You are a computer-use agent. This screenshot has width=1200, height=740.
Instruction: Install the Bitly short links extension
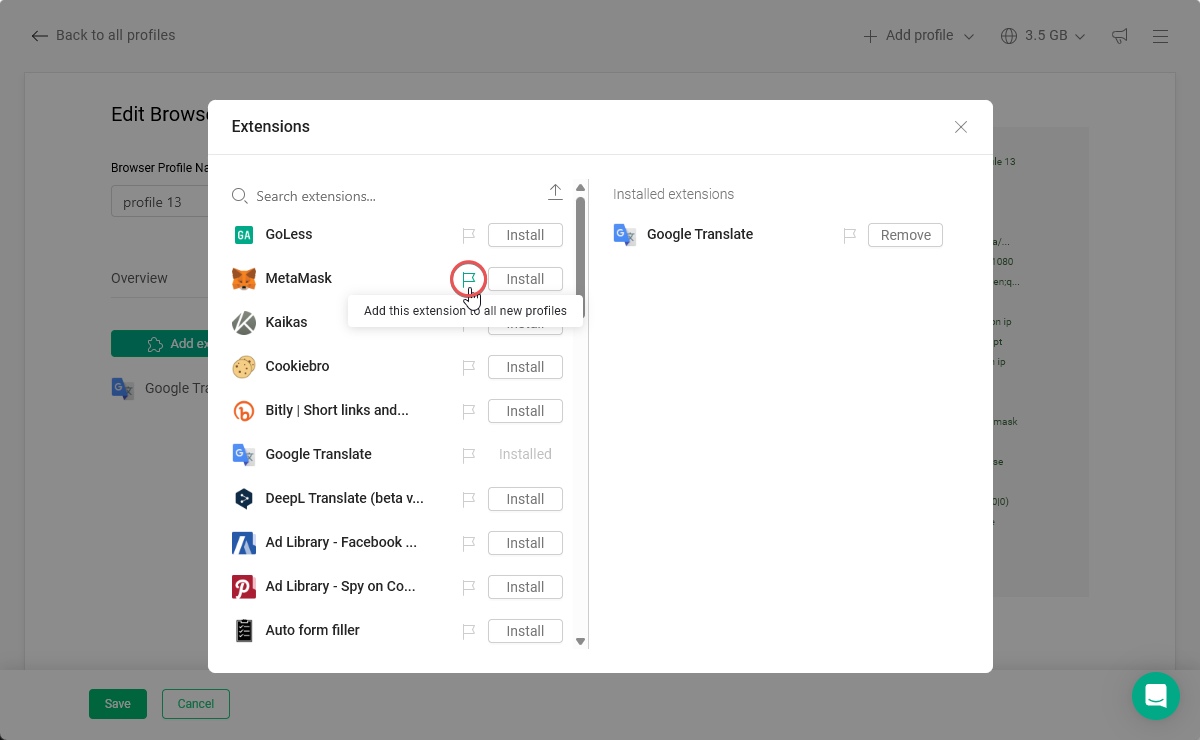pyautogui.click(x=525, y=411)
